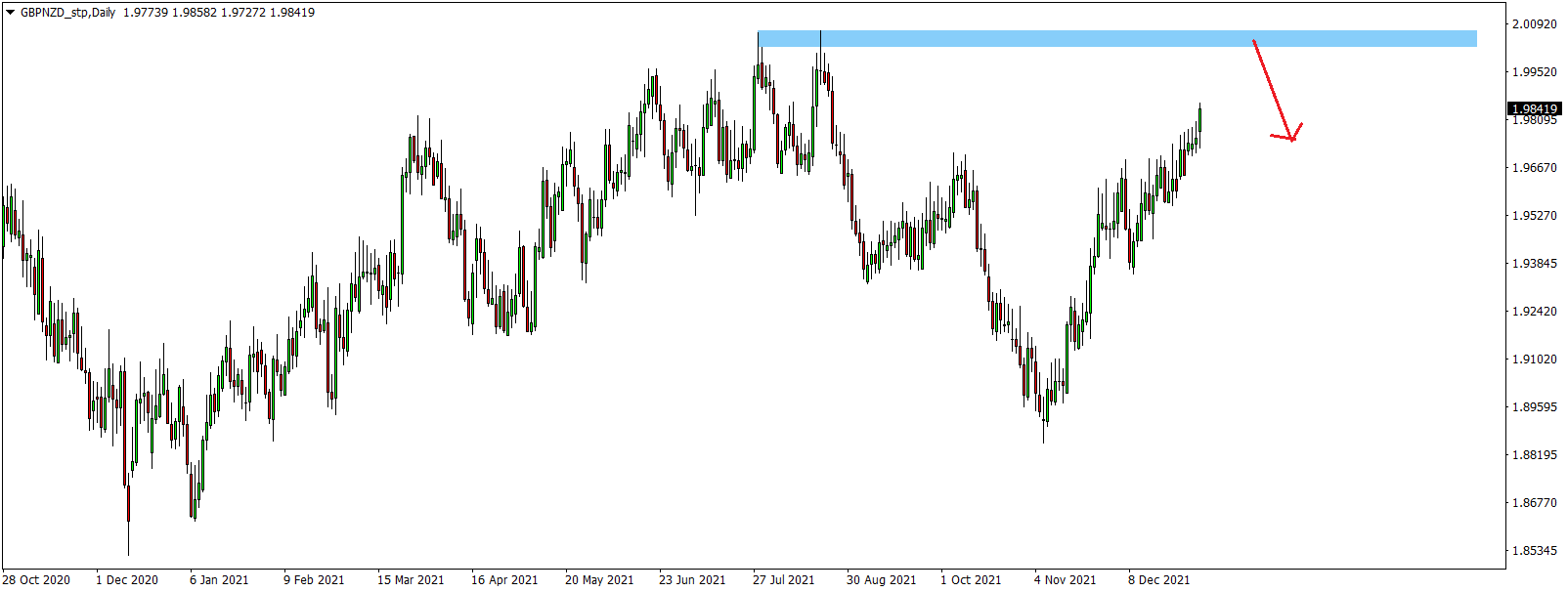This screenshot has width=1568, height=592.
Task: Click the 15 Mar 2021 date label
Action: [x=411, y=580]
